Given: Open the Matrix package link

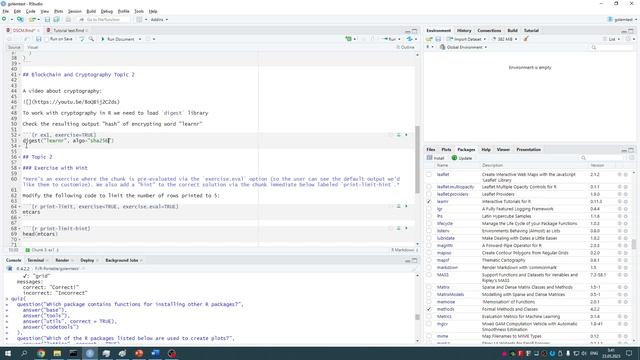Looking at the screenshot, I should [443, 287].
